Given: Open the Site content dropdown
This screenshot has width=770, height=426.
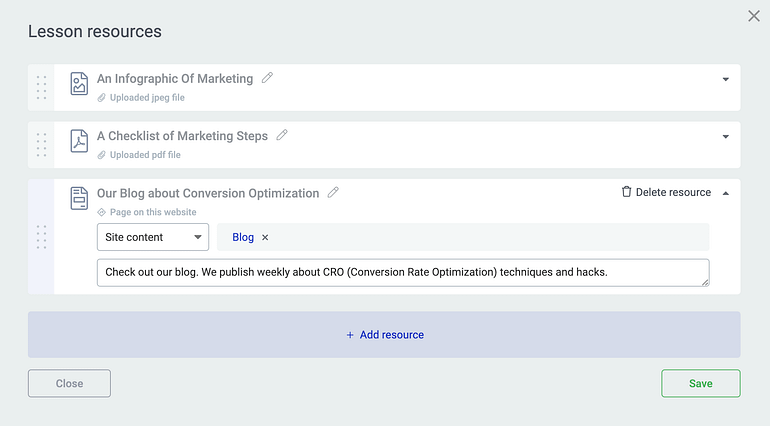Looking at the screenshot, I should (152, 237).
